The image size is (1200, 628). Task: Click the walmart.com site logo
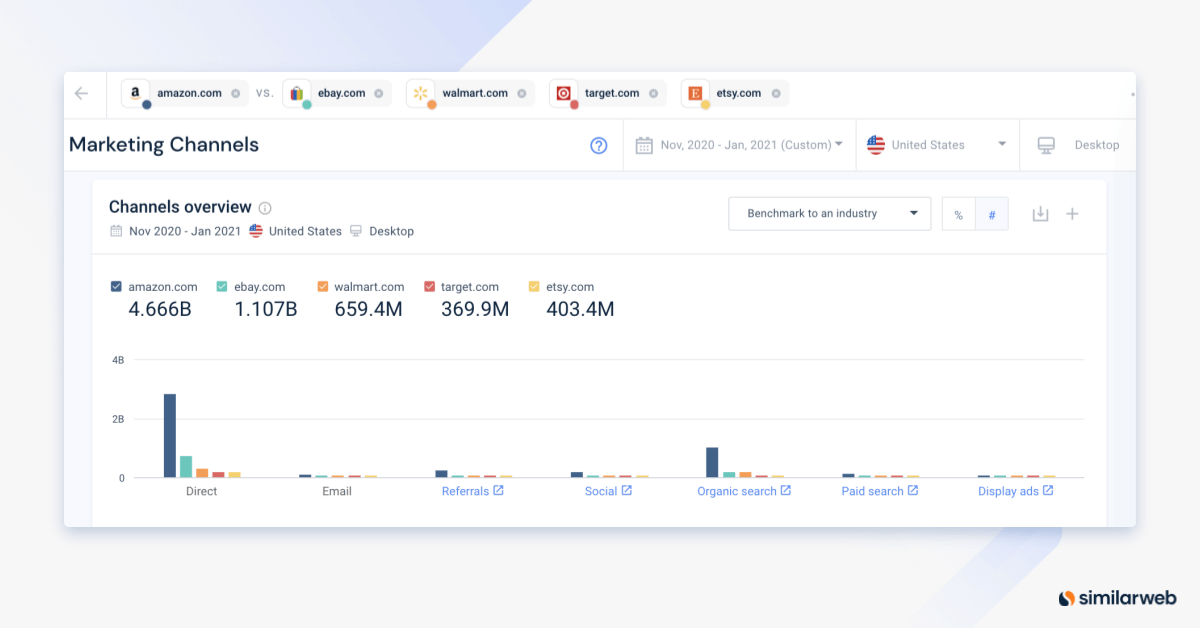tap(420, 93)
